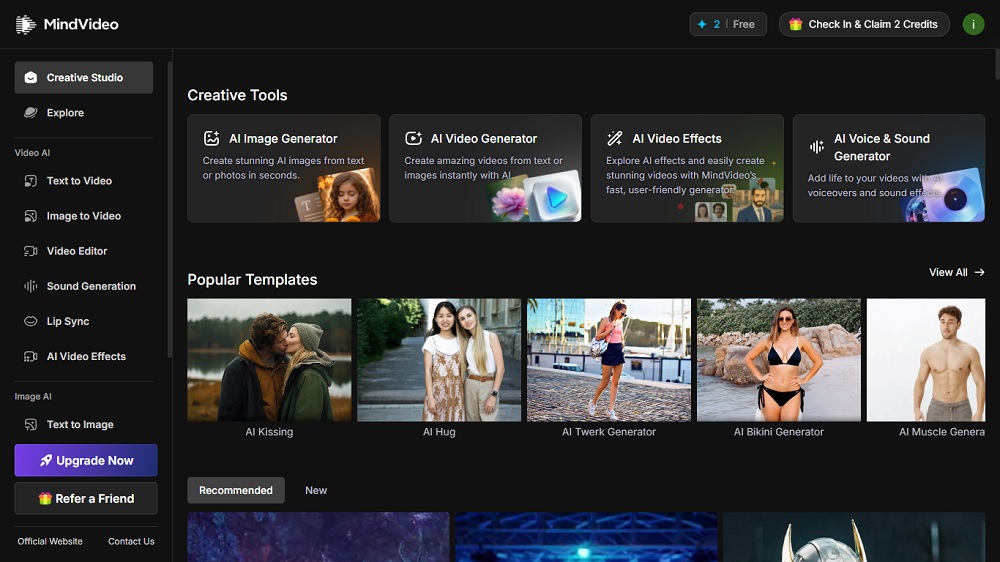The image size is (1000, 562).
Task: Click View All popular templates
Action: 957,272
